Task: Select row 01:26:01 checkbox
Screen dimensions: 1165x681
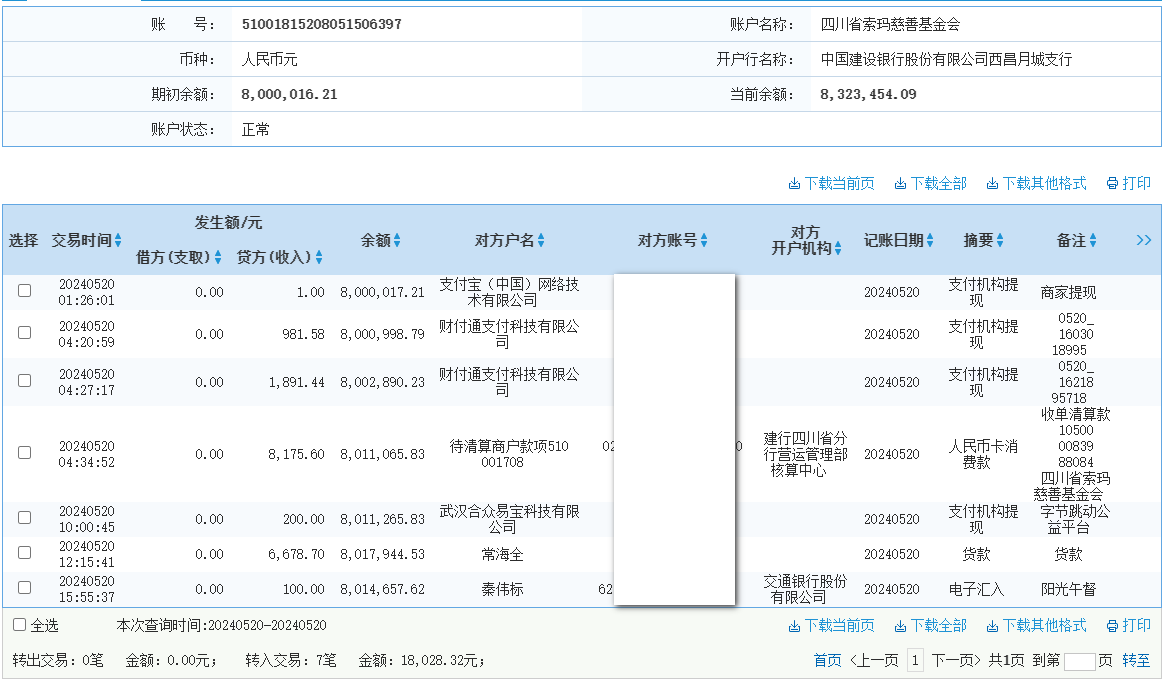Action: [x=25, y=291]
